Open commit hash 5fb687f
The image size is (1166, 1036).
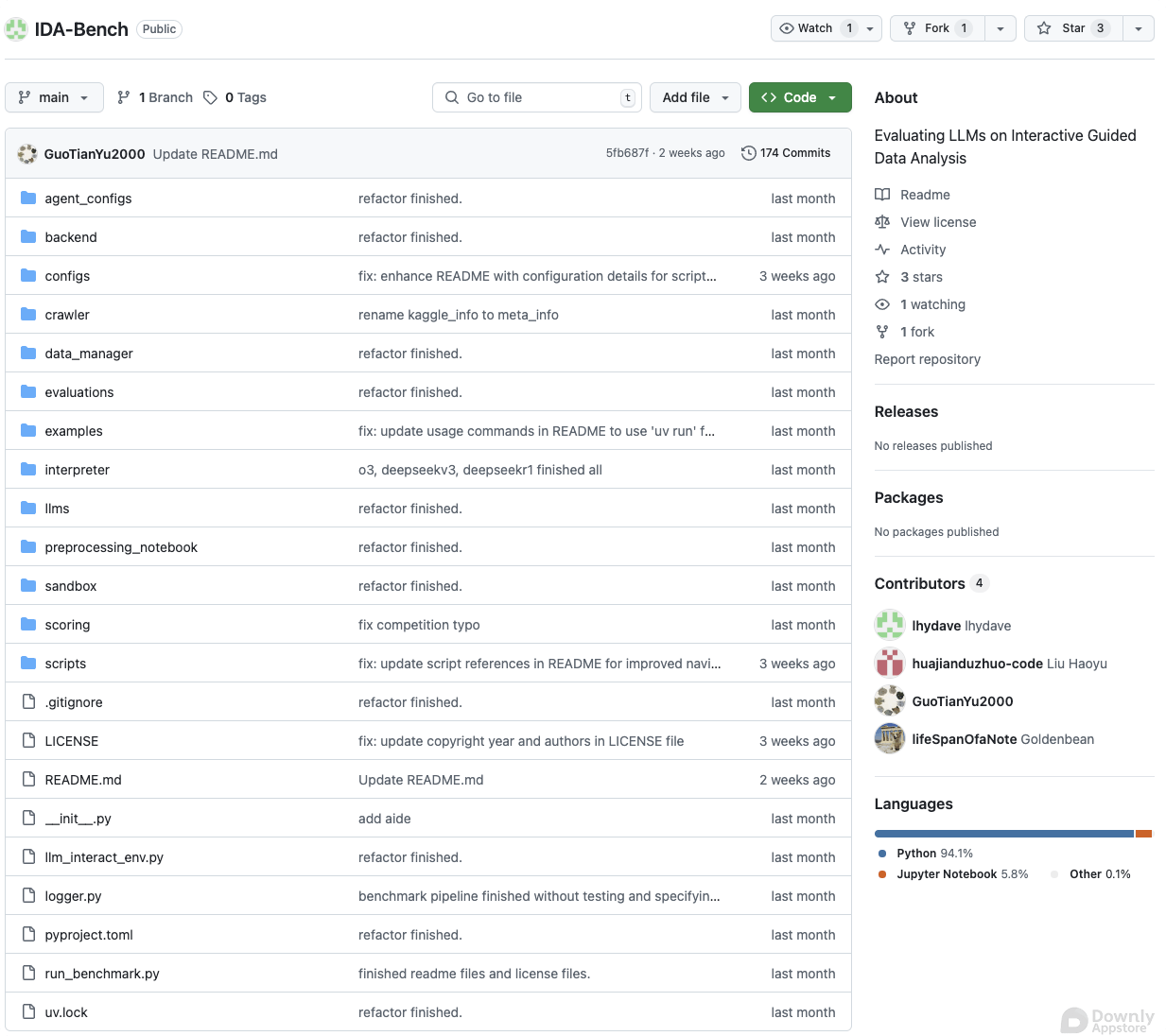pos(627,153)
